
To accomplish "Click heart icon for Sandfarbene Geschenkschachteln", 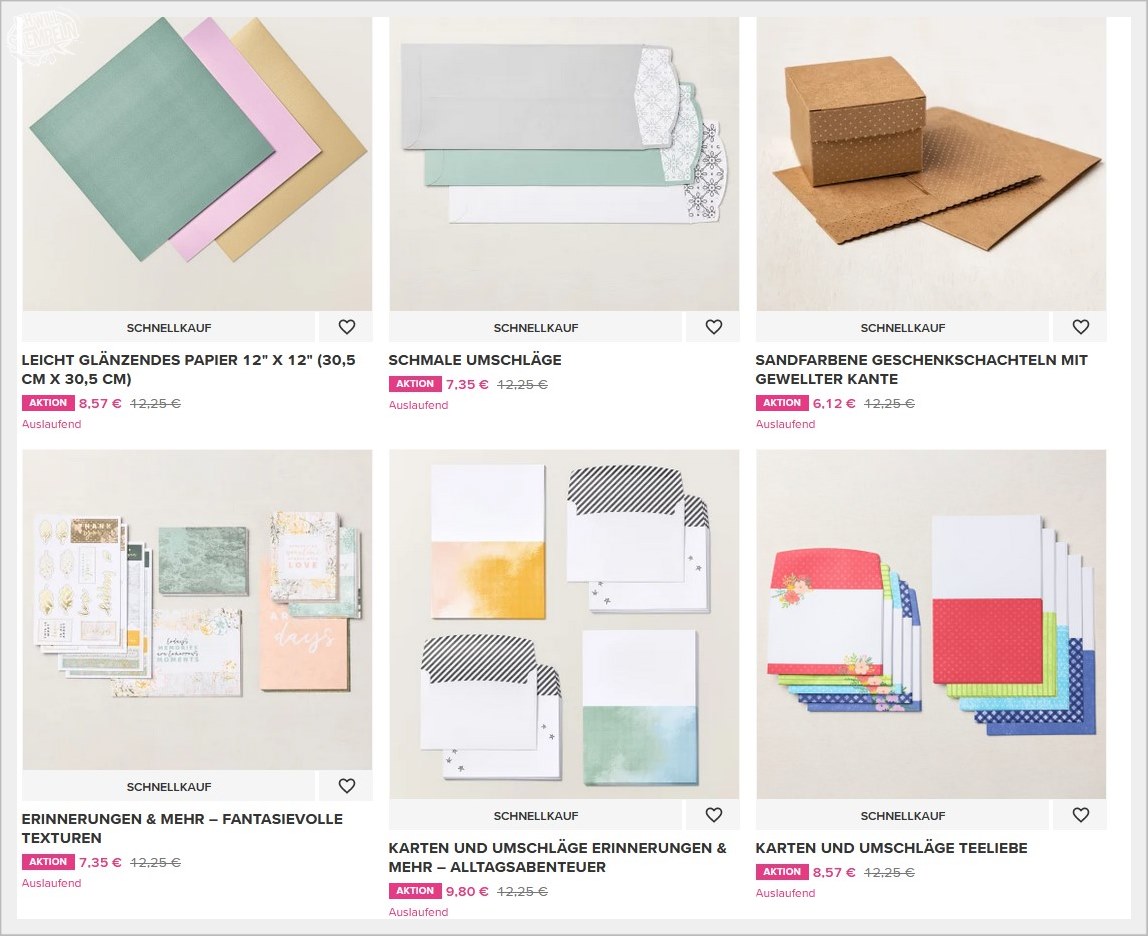I will coord(1081,327).
